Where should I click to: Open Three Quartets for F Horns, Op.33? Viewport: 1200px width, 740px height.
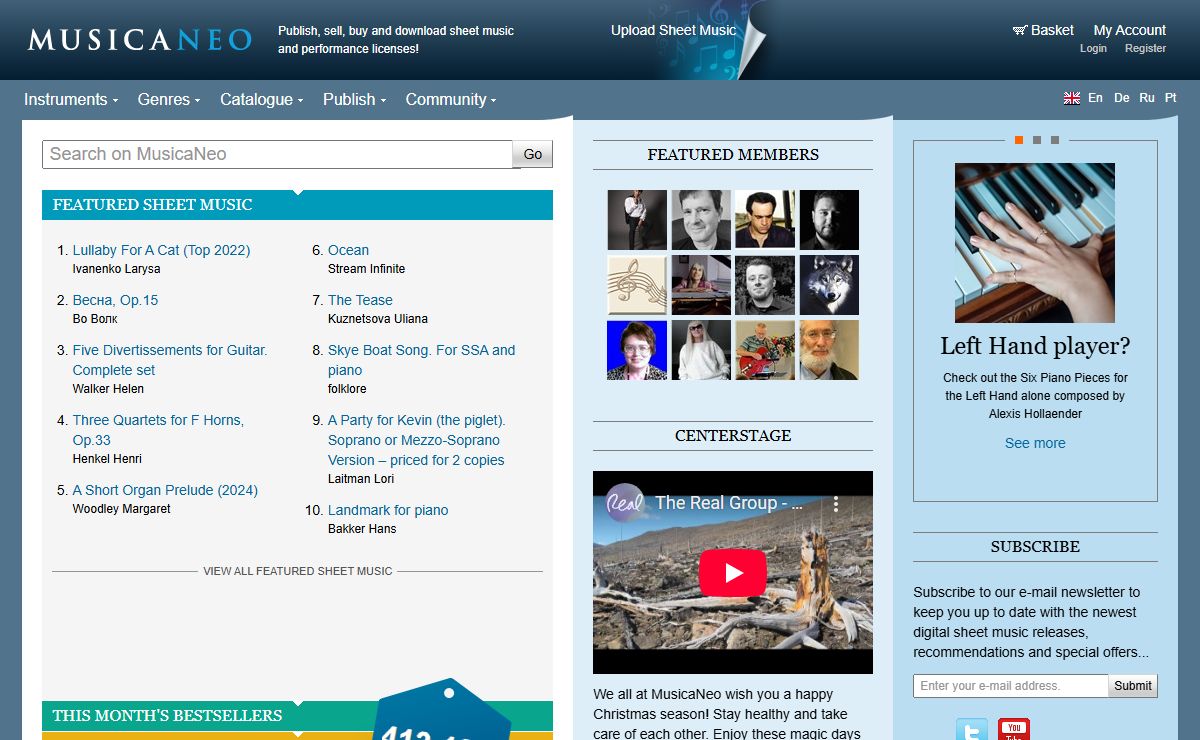tap(158, 430)
